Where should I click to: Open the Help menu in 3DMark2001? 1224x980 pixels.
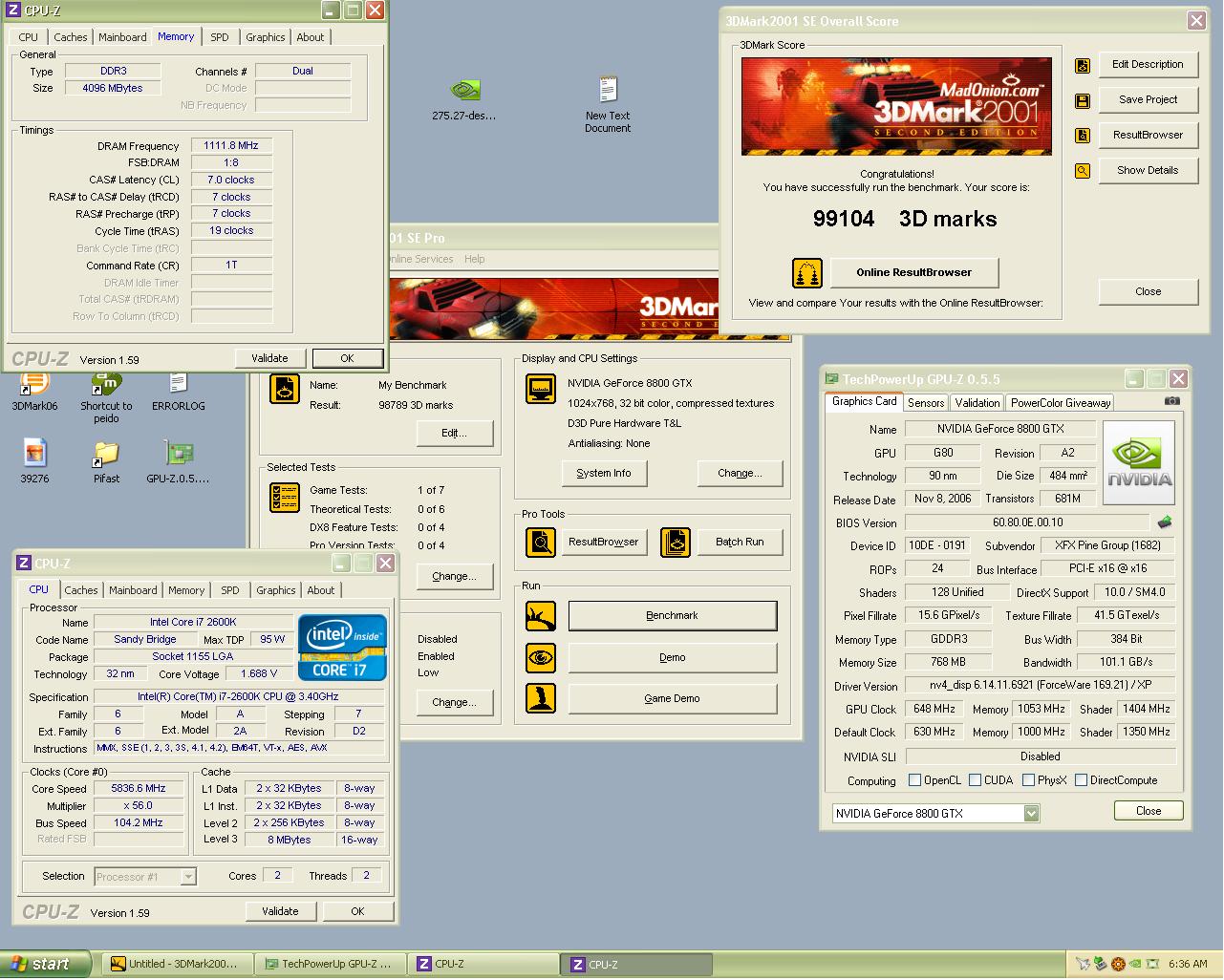(x=475, y=259)
